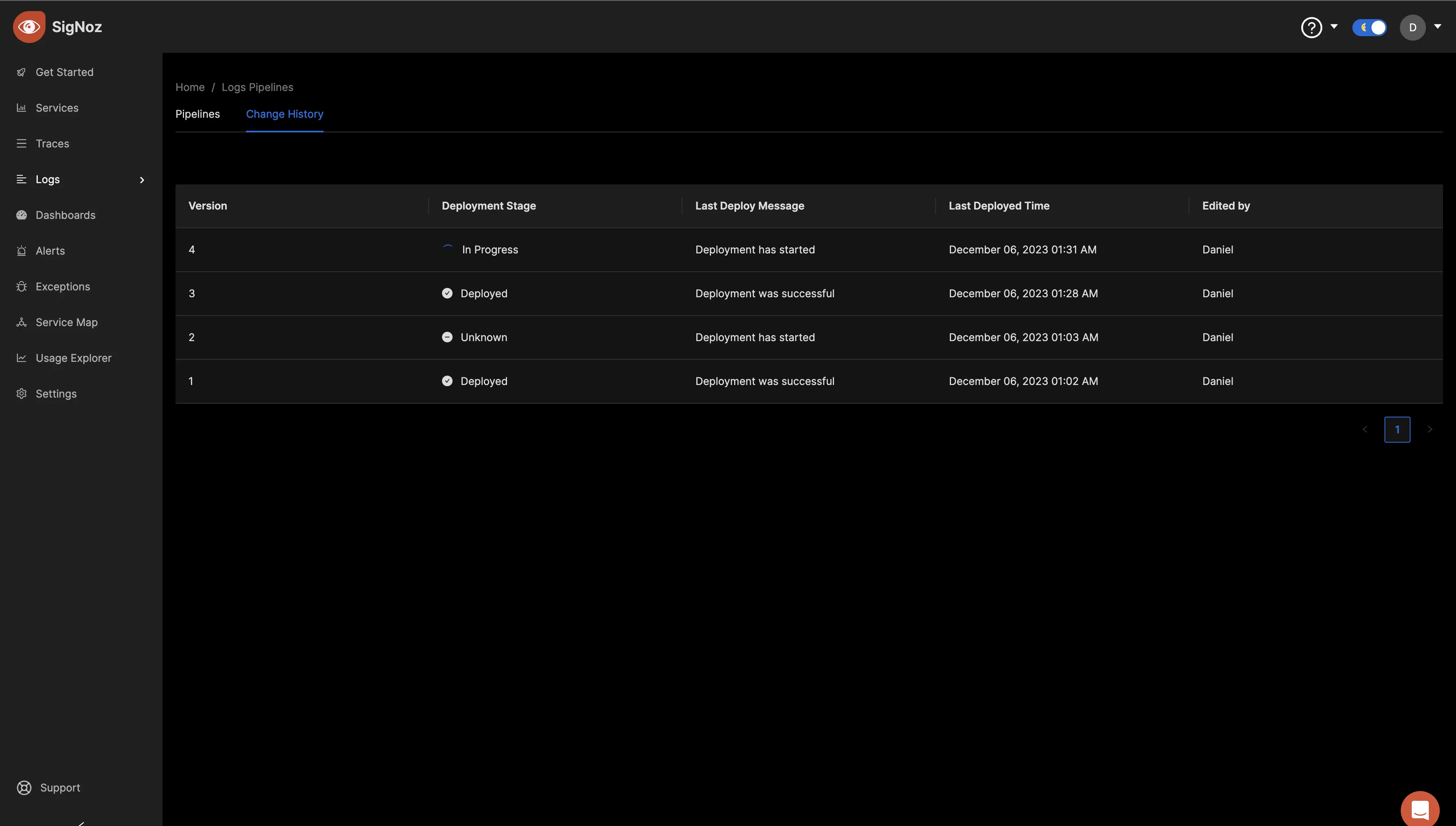Click previous page arrow navigation
1456x826 pixels.
(x=1365, y=429)
